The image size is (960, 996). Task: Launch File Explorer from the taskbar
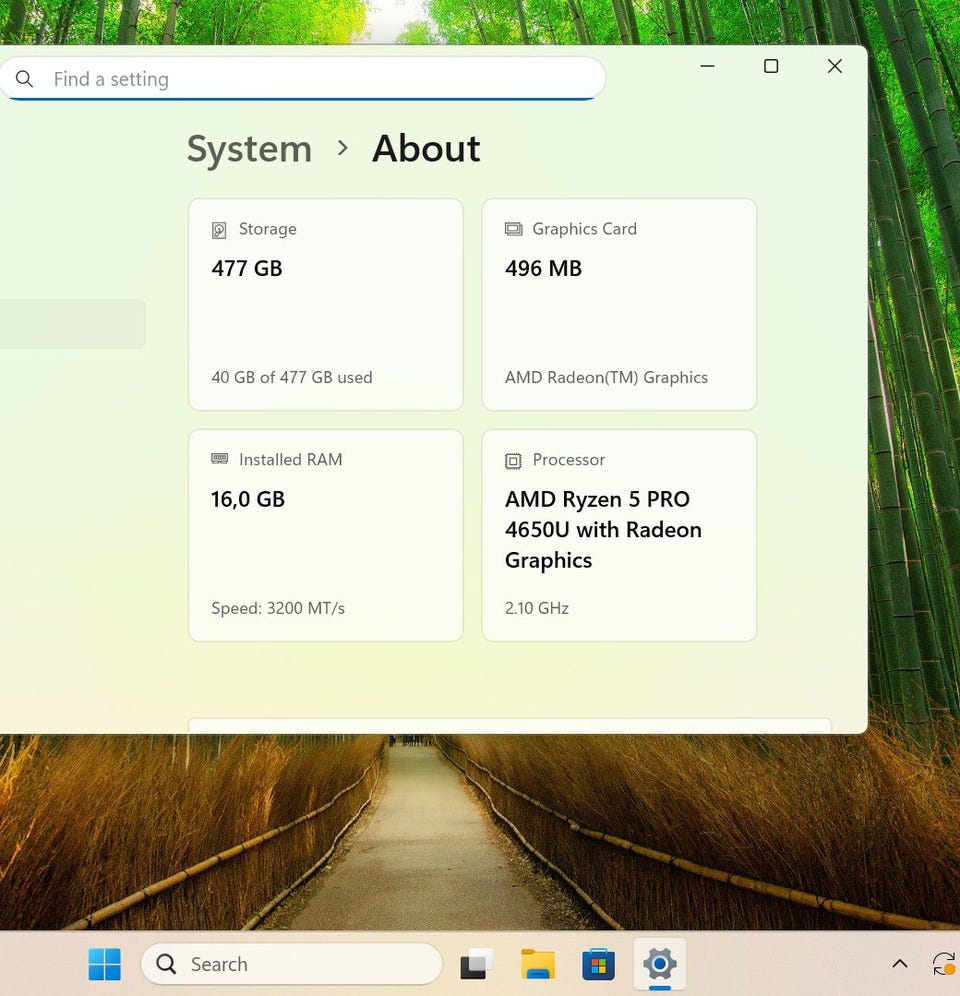(538, 964)
